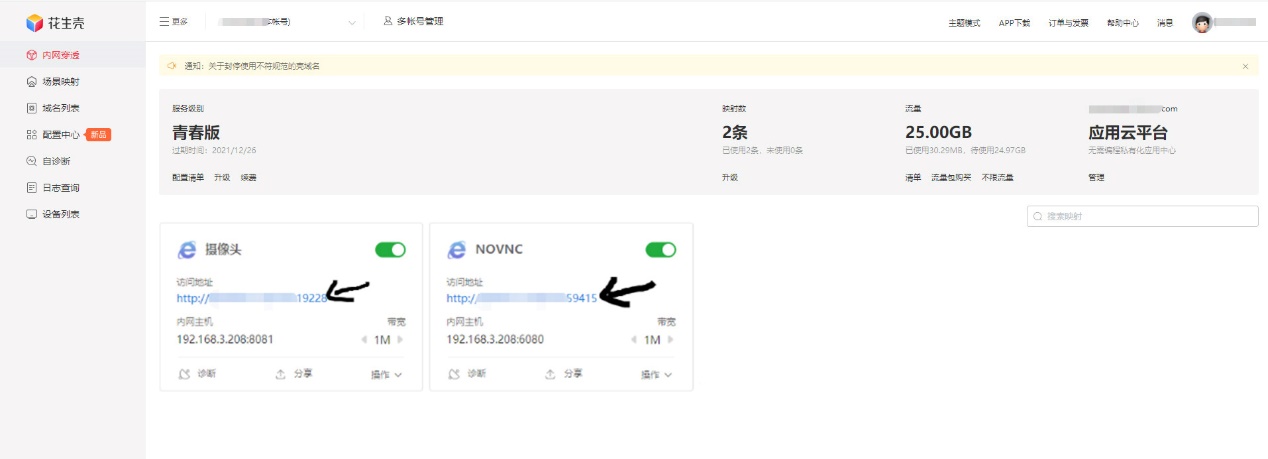The height and width of the screenshot is (459, 1268).
Task: Open 配置清单 under 青春版
Action: [188, 177]
